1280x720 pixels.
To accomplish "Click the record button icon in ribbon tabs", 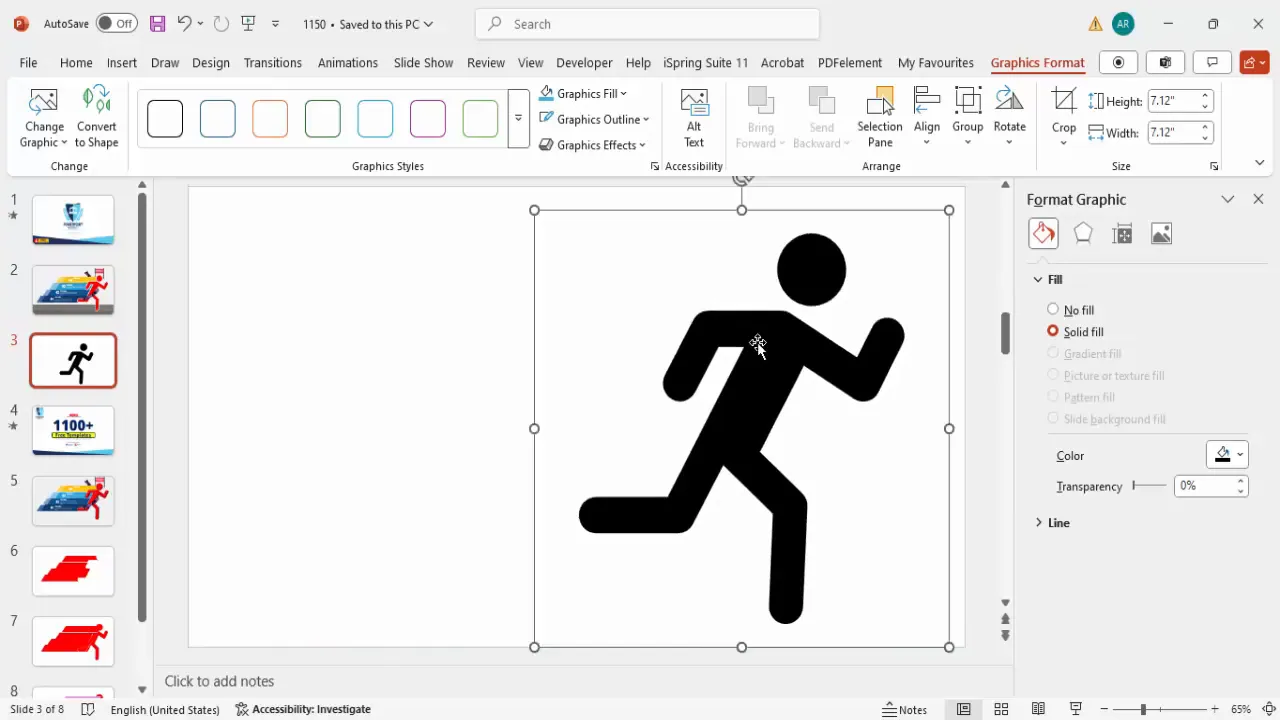I will (x=1119, y=62).
